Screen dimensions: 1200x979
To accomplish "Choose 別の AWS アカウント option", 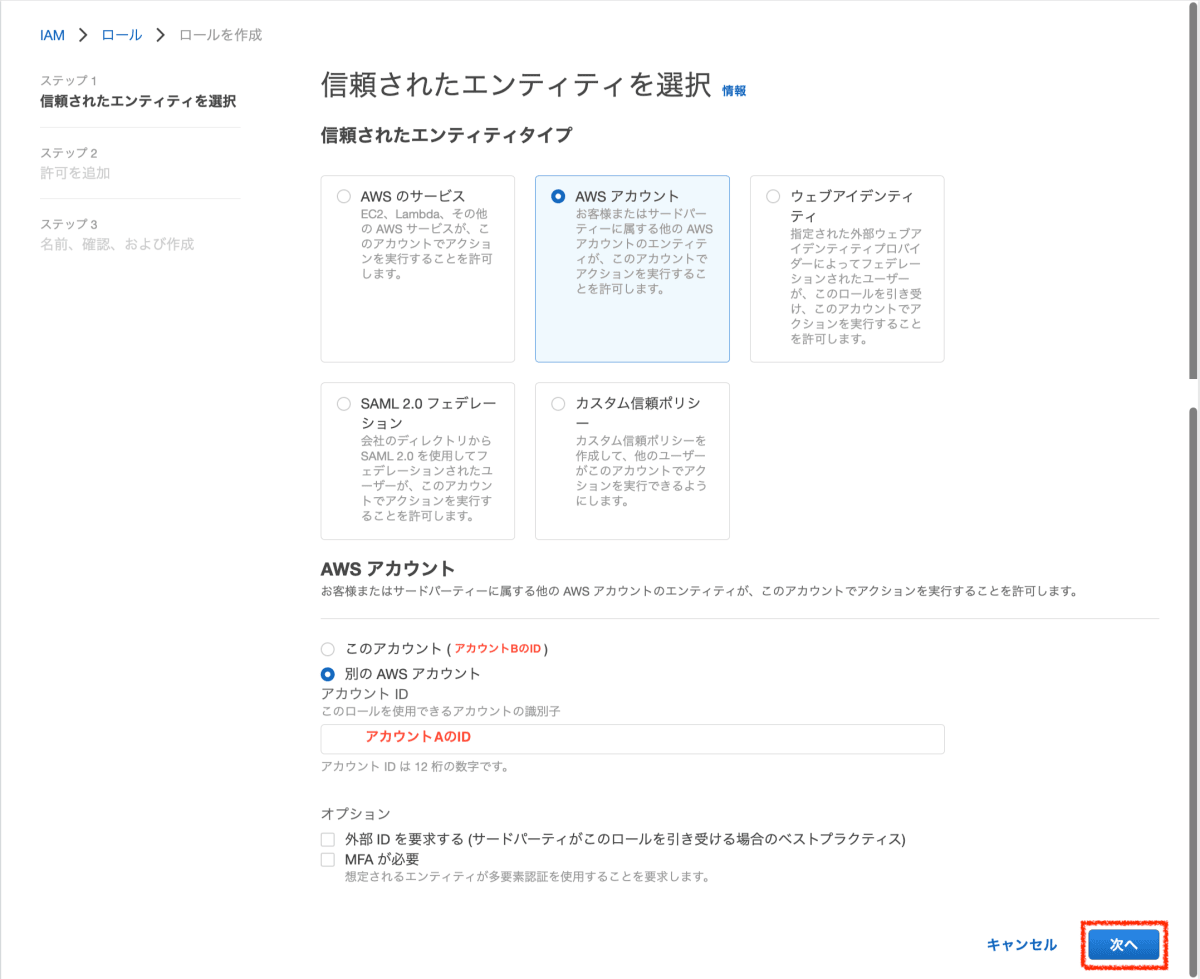I will coord(327,674).
